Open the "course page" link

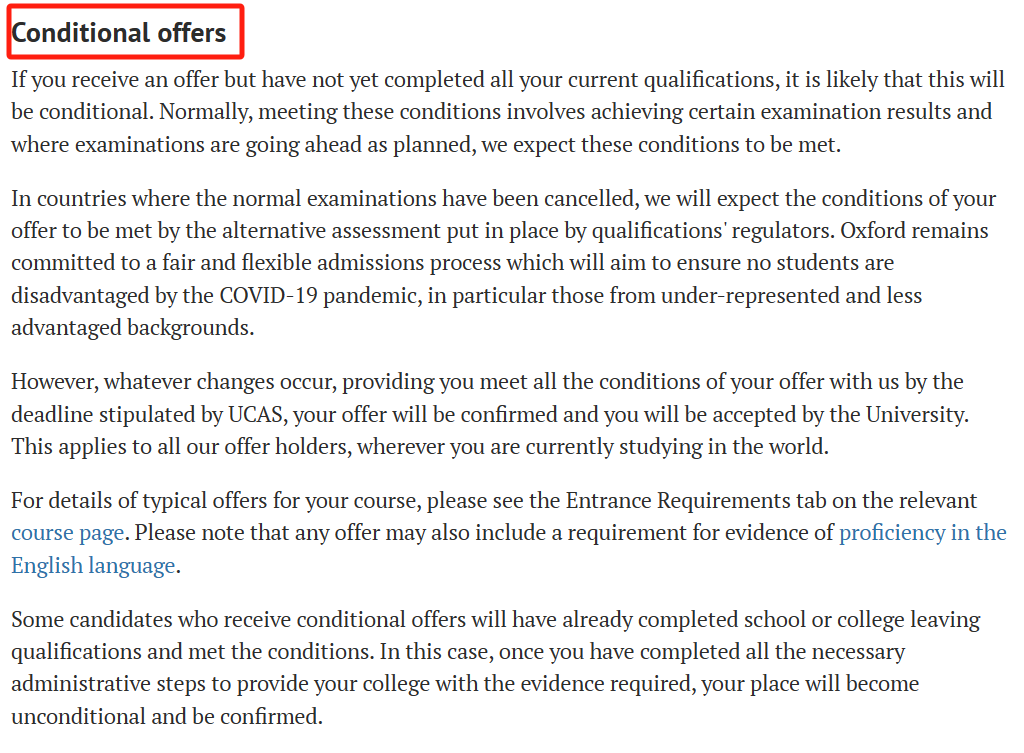[x=67, y=533]
